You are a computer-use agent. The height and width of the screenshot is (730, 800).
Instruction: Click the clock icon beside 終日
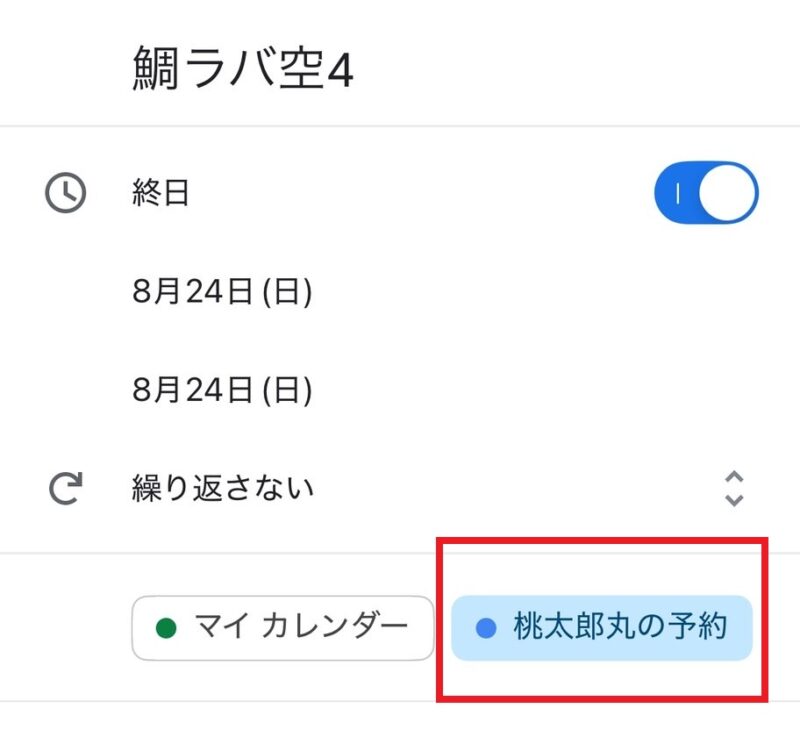[x=66, y=193]
